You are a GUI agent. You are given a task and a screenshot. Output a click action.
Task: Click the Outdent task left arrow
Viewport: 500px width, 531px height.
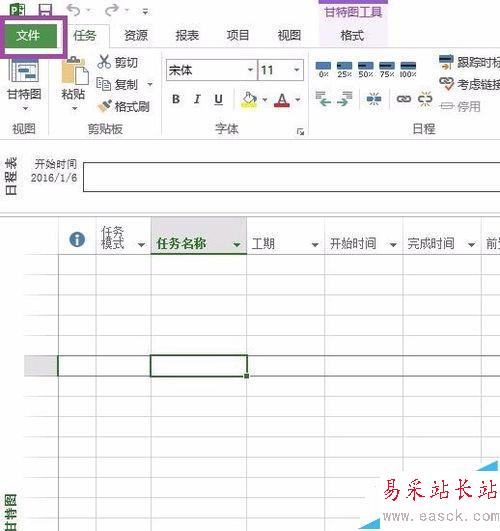coord(323,99)
